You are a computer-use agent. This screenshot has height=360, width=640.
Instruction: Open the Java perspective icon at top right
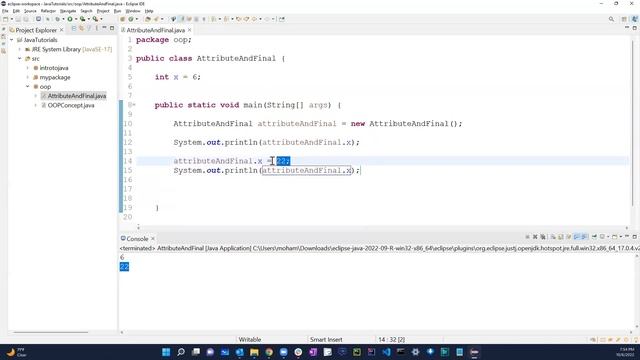[635, 19]
